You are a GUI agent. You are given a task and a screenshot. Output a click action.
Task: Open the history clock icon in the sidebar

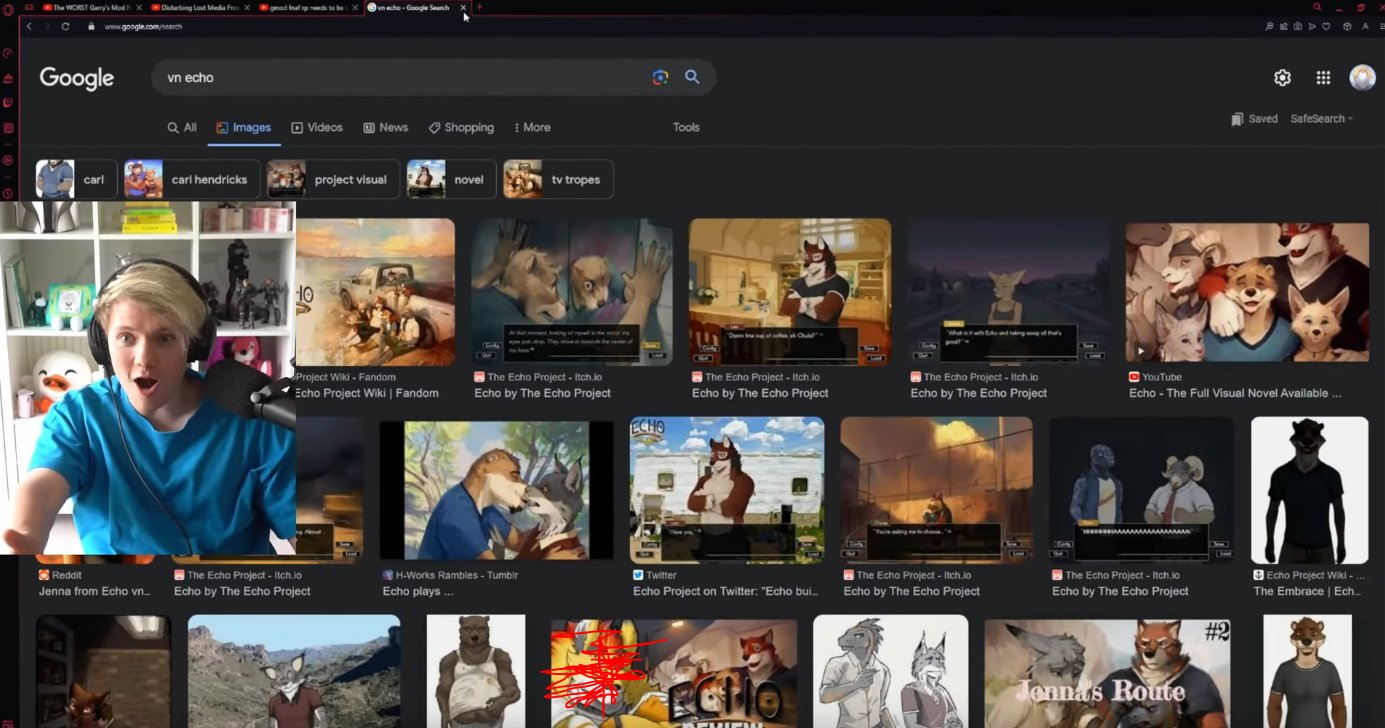click(8, 193)
